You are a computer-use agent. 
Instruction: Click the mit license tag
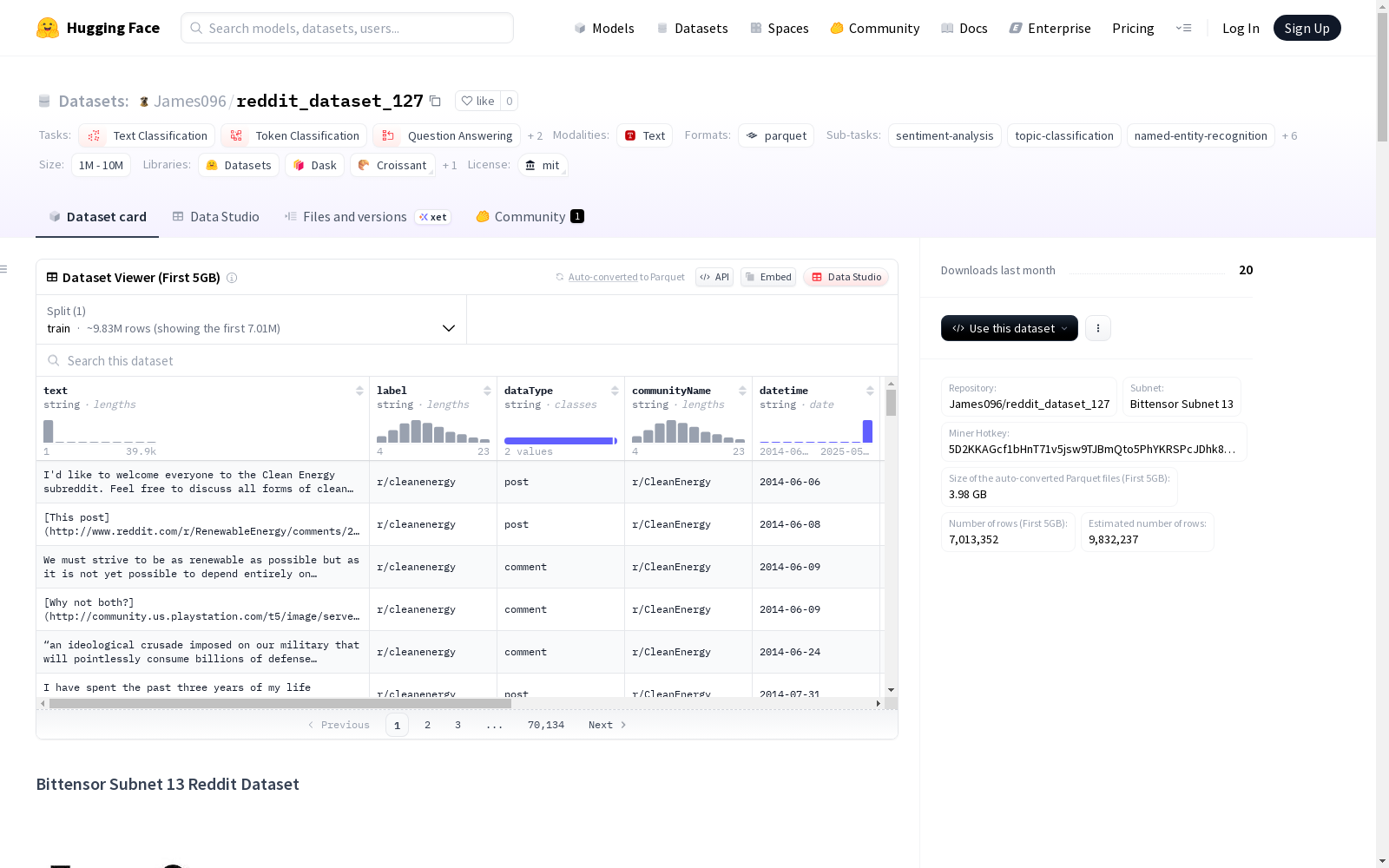tap(543, 165)
